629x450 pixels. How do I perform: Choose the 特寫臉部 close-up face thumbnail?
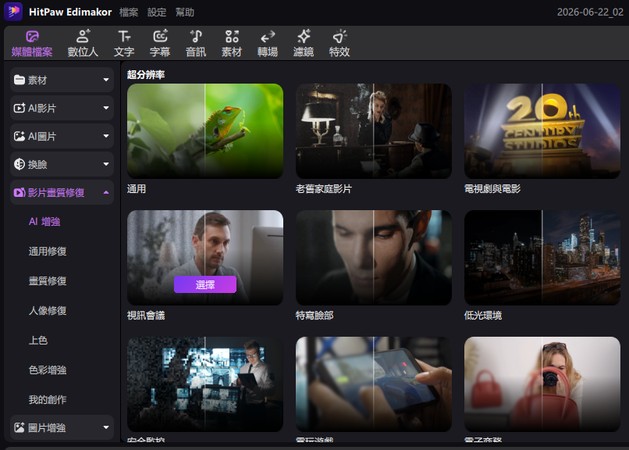[x=373, y=257]
